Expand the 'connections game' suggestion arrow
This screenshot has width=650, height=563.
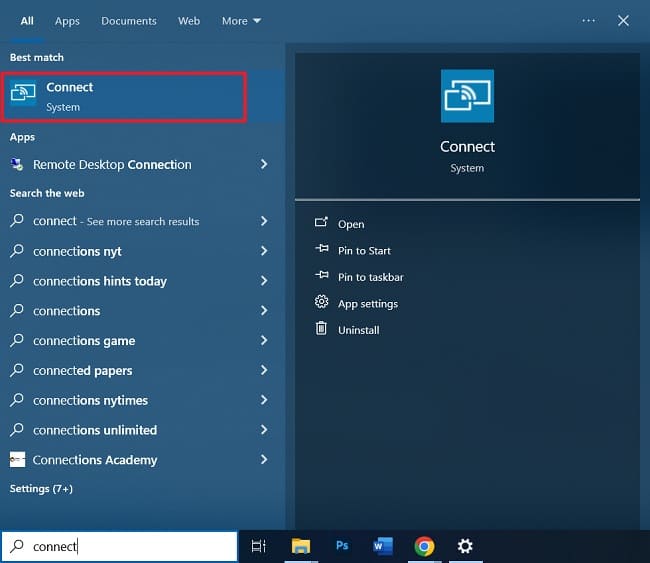point(264,340)
